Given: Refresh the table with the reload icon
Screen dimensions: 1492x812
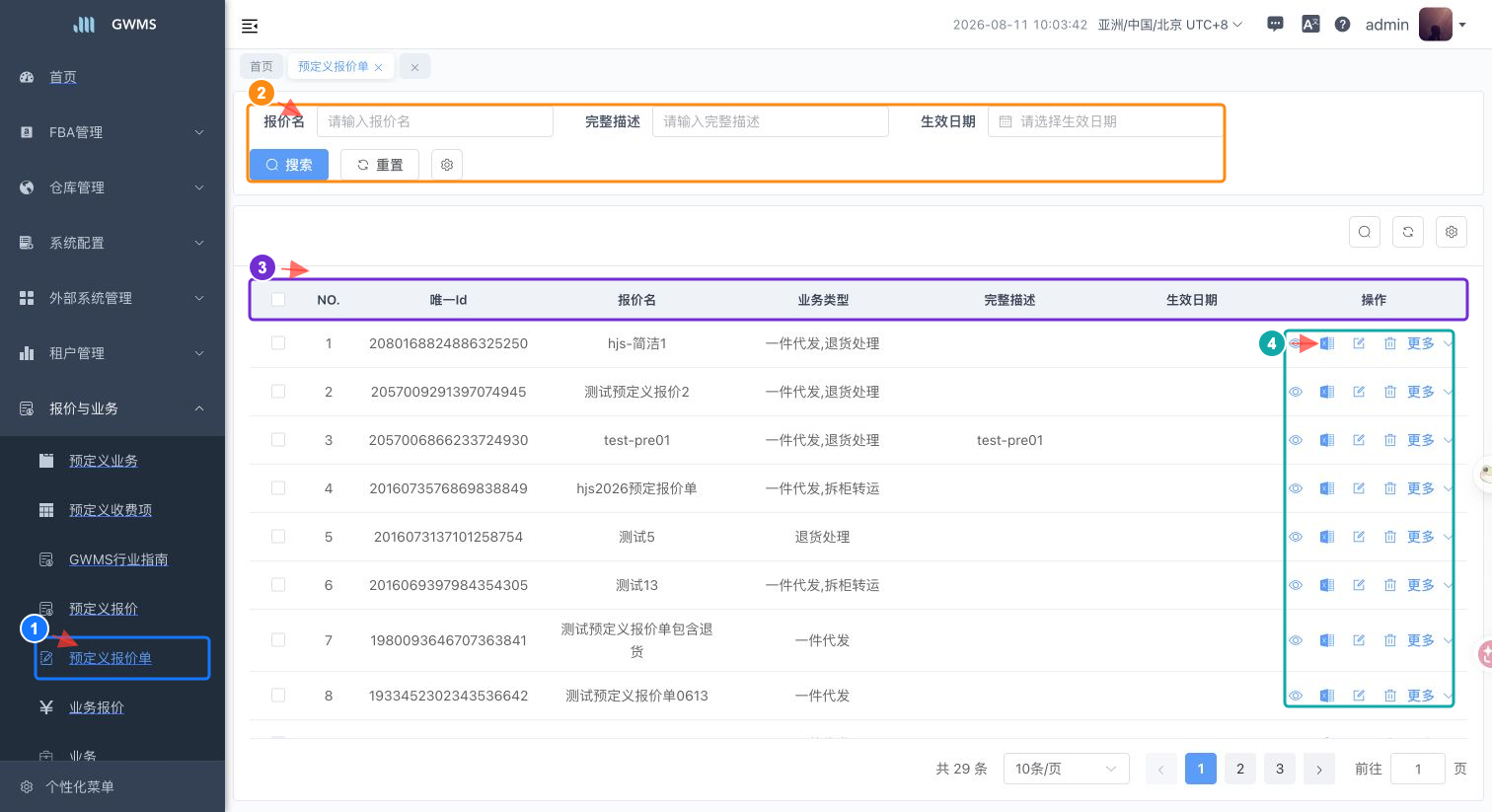Looking at the screenshot, I should click(x=1408, y=232).
